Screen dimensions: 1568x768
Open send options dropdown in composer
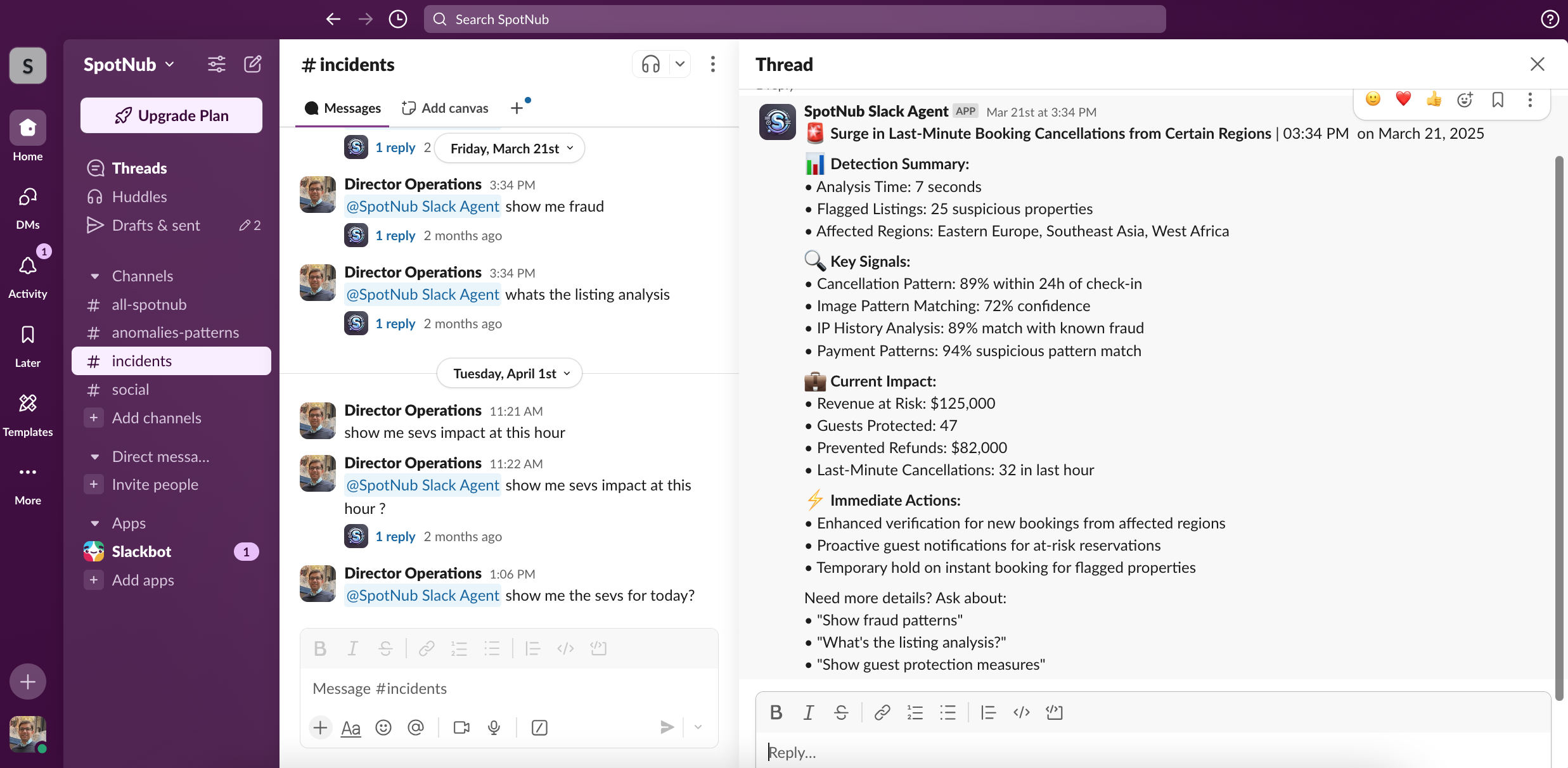pos(698,727)
